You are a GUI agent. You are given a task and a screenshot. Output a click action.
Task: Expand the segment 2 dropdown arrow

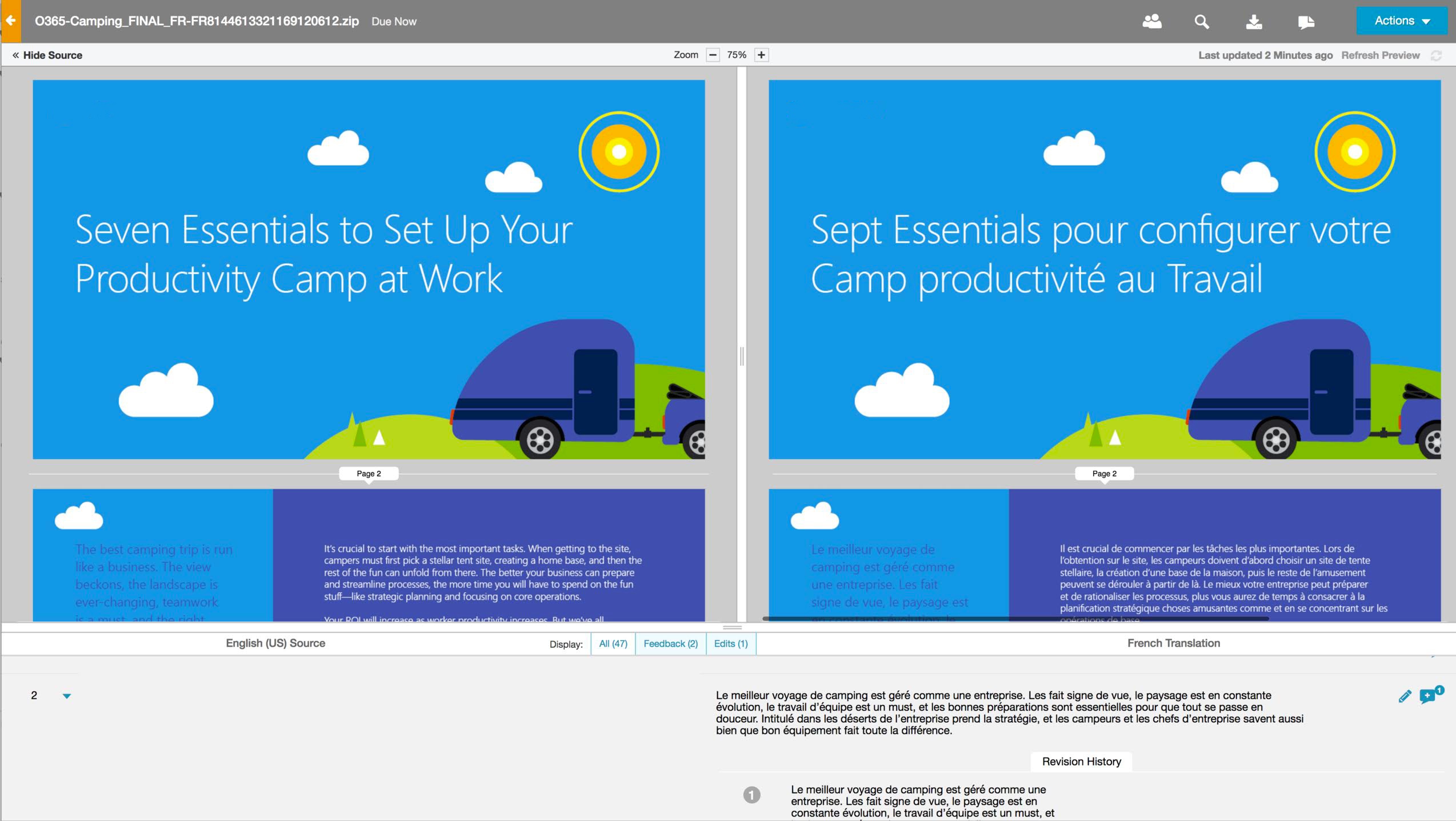(x=67, y=696)
